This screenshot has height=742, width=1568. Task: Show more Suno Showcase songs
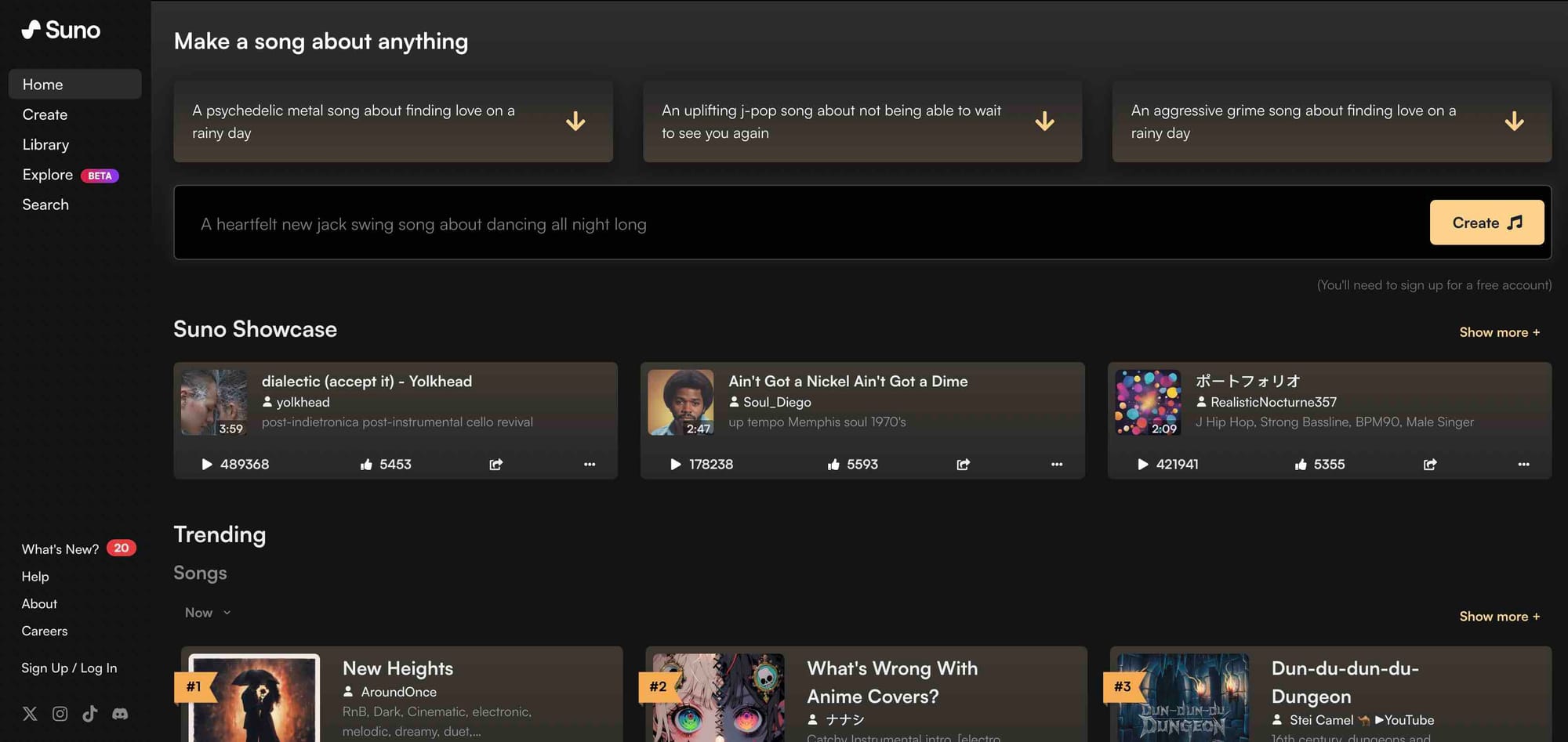point(1499,332)
